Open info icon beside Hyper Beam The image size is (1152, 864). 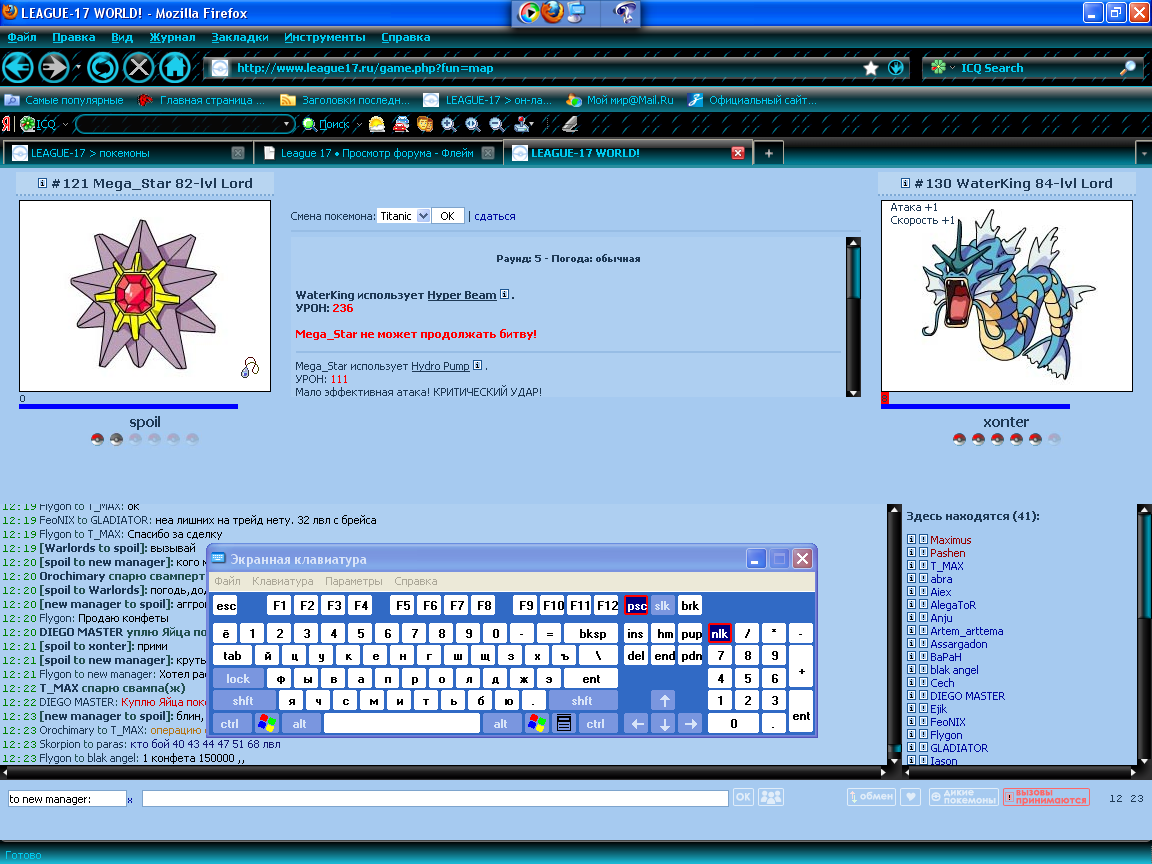coord(505,295)
